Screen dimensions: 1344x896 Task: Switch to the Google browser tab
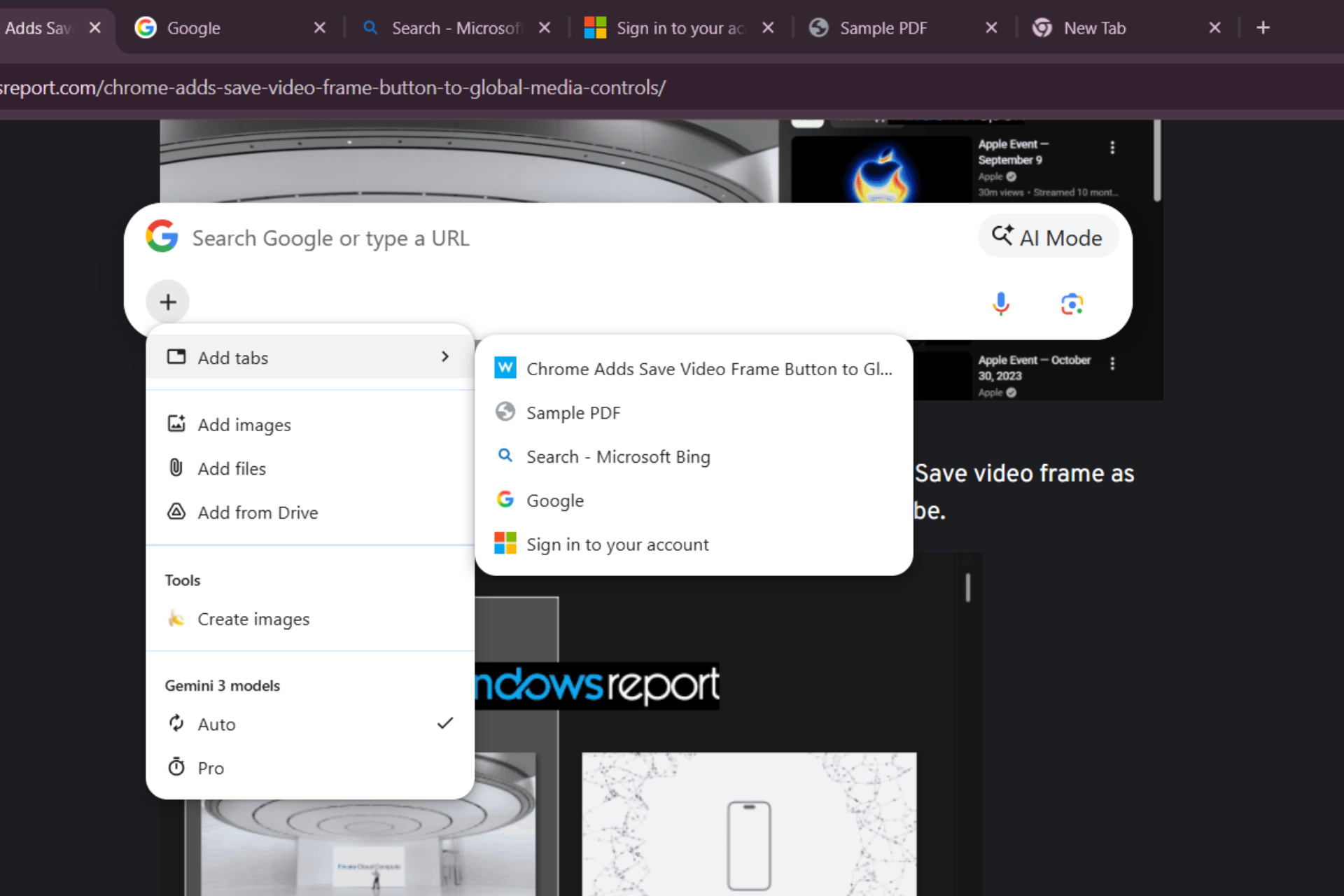coord(231,28)
